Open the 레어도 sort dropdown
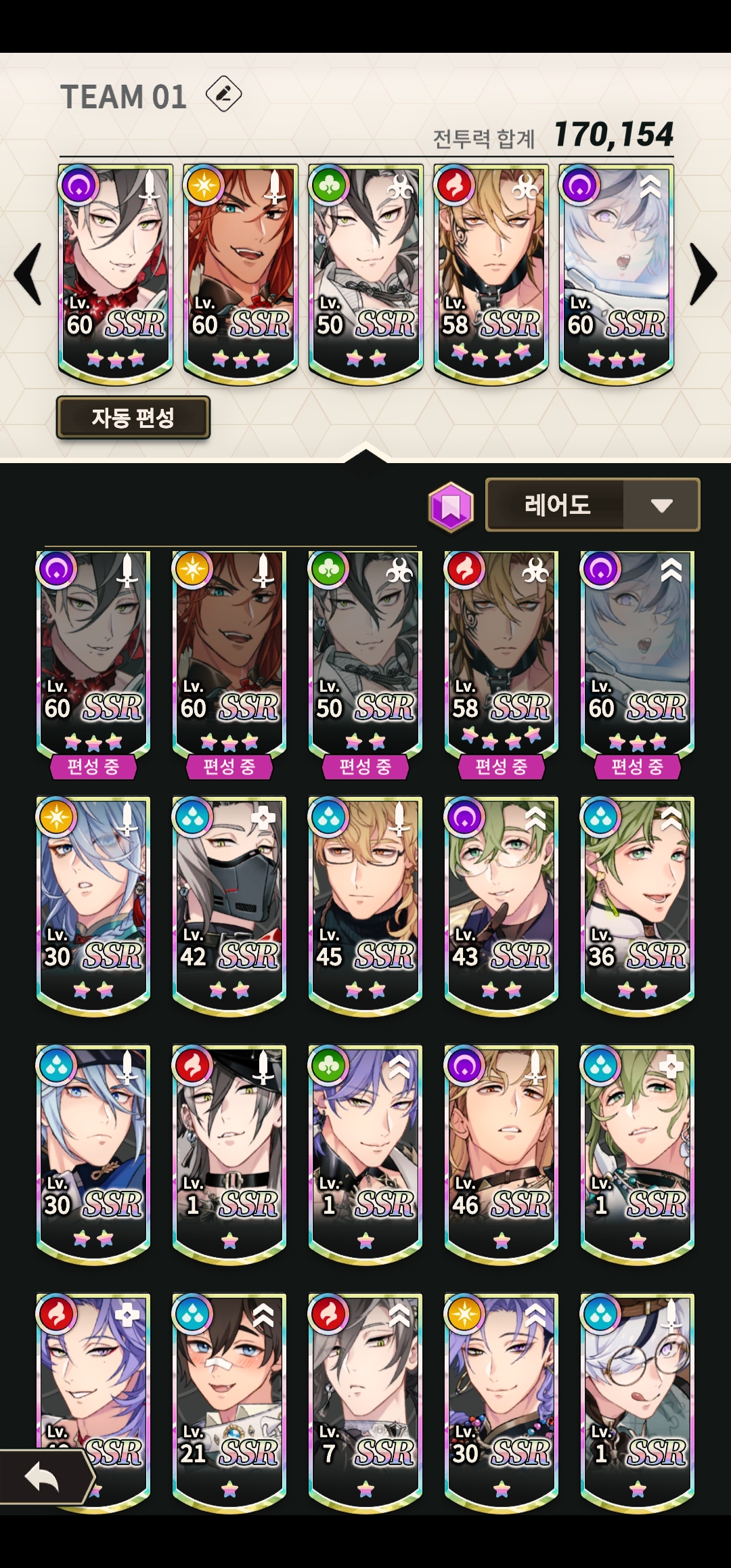 point(592,505)
